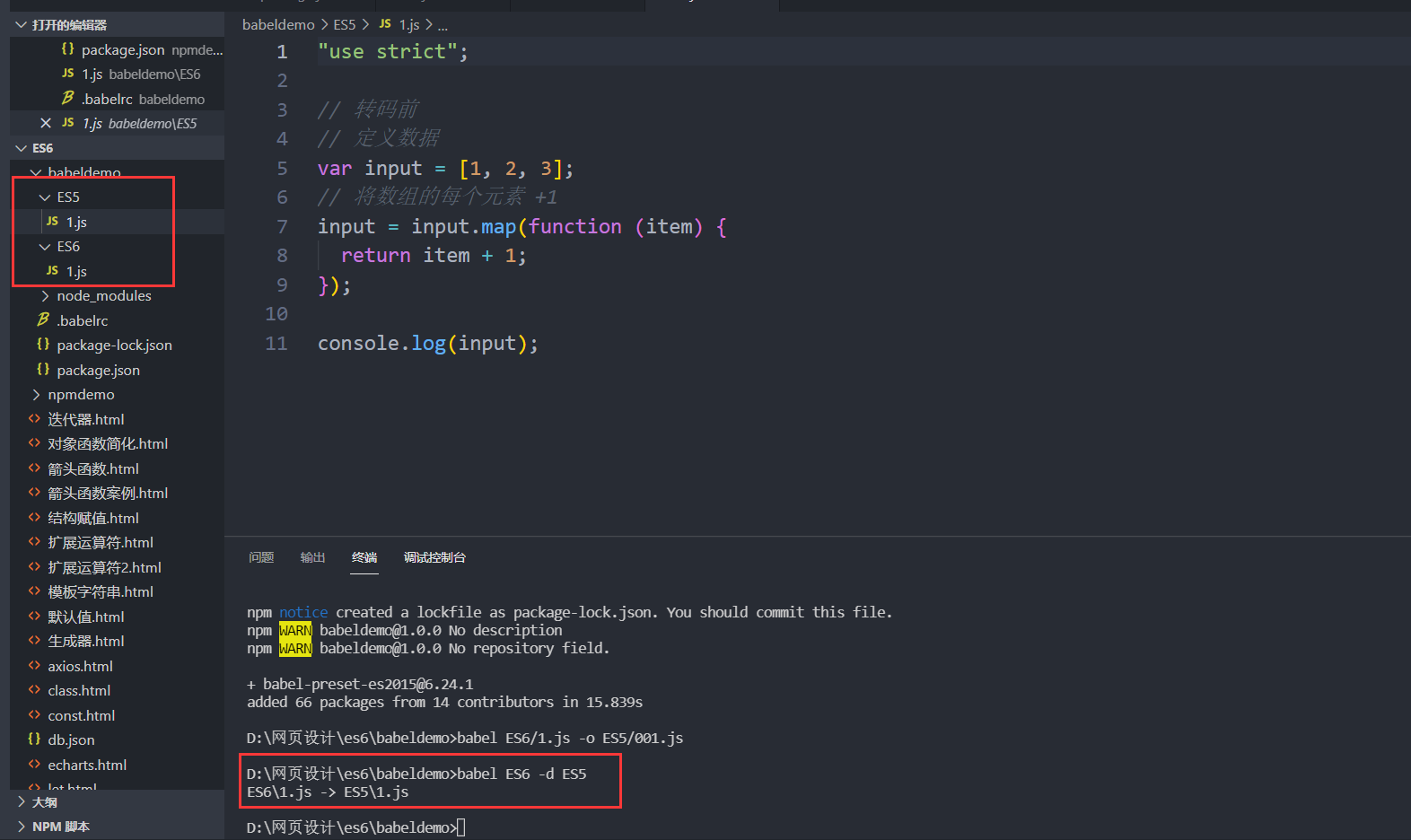Click braces icon of package-lock.json
The width and height of the screenshot is (1411, 840).
[42, 345]
